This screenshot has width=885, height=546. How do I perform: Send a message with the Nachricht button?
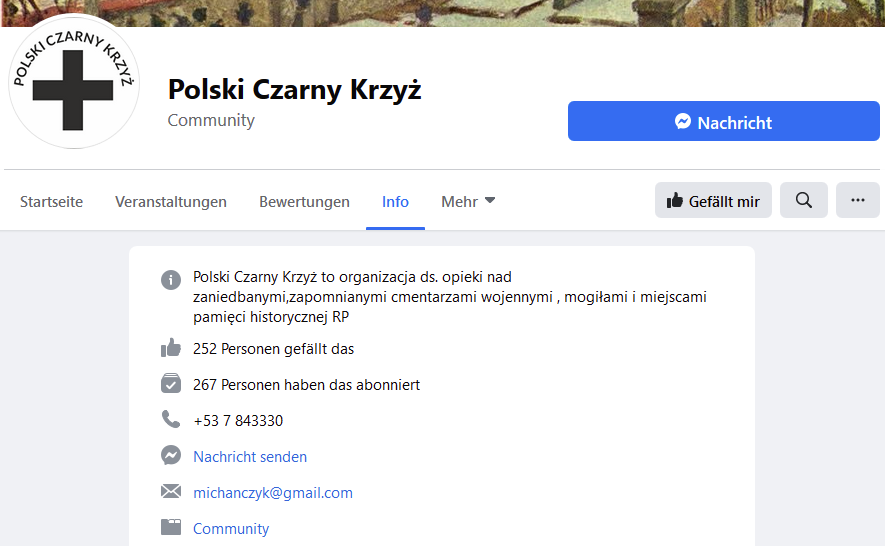coord(724,121)
